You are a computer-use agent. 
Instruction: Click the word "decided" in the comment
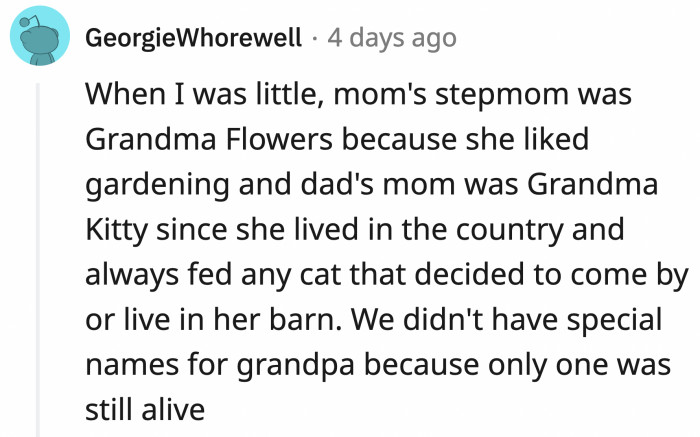tap(466, 276)
